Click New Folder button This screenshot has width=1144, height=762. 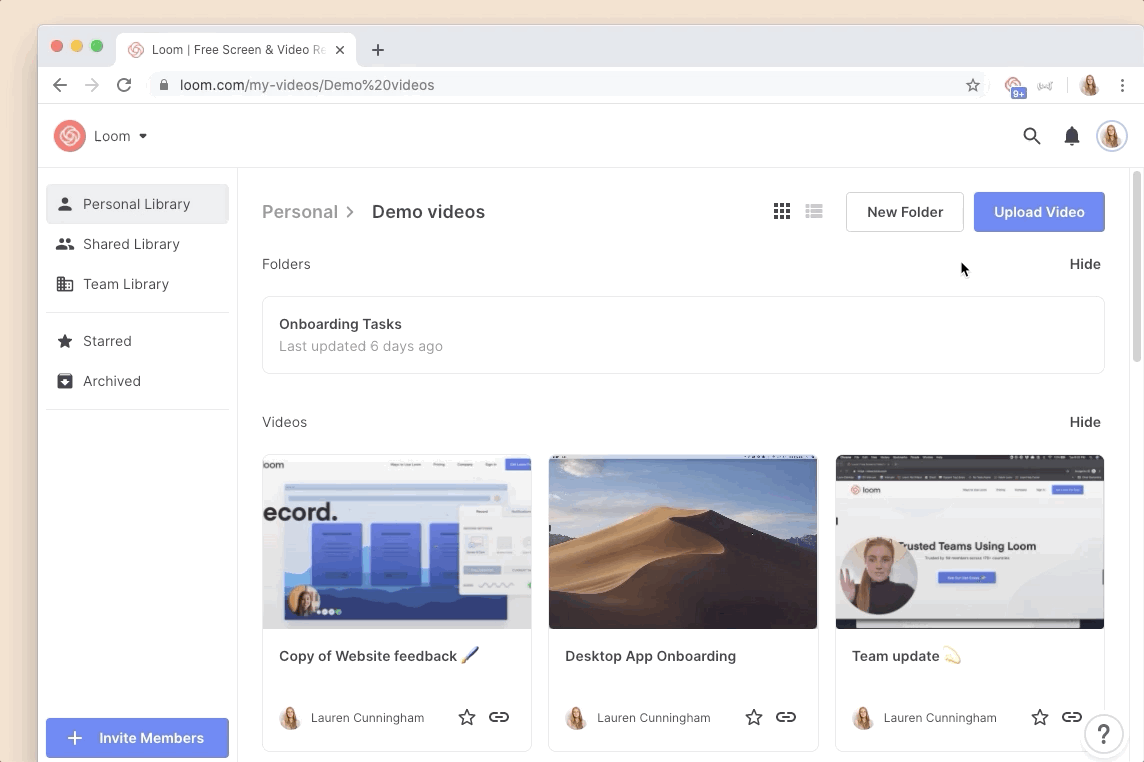[x=905, y=212]
